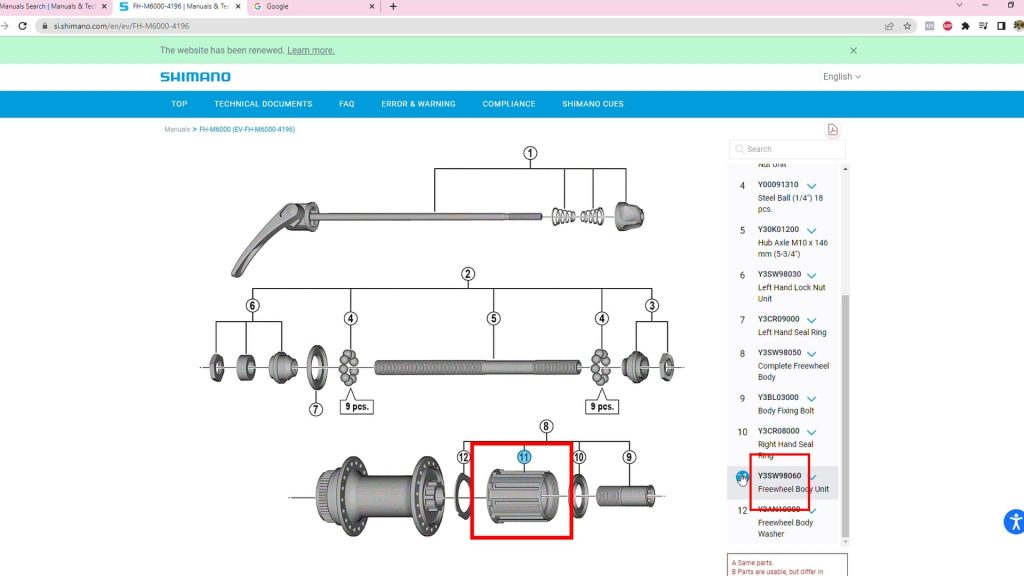Close the Manuals Search tab
This screenshot has height=576, width=1024.
(104, 7)
